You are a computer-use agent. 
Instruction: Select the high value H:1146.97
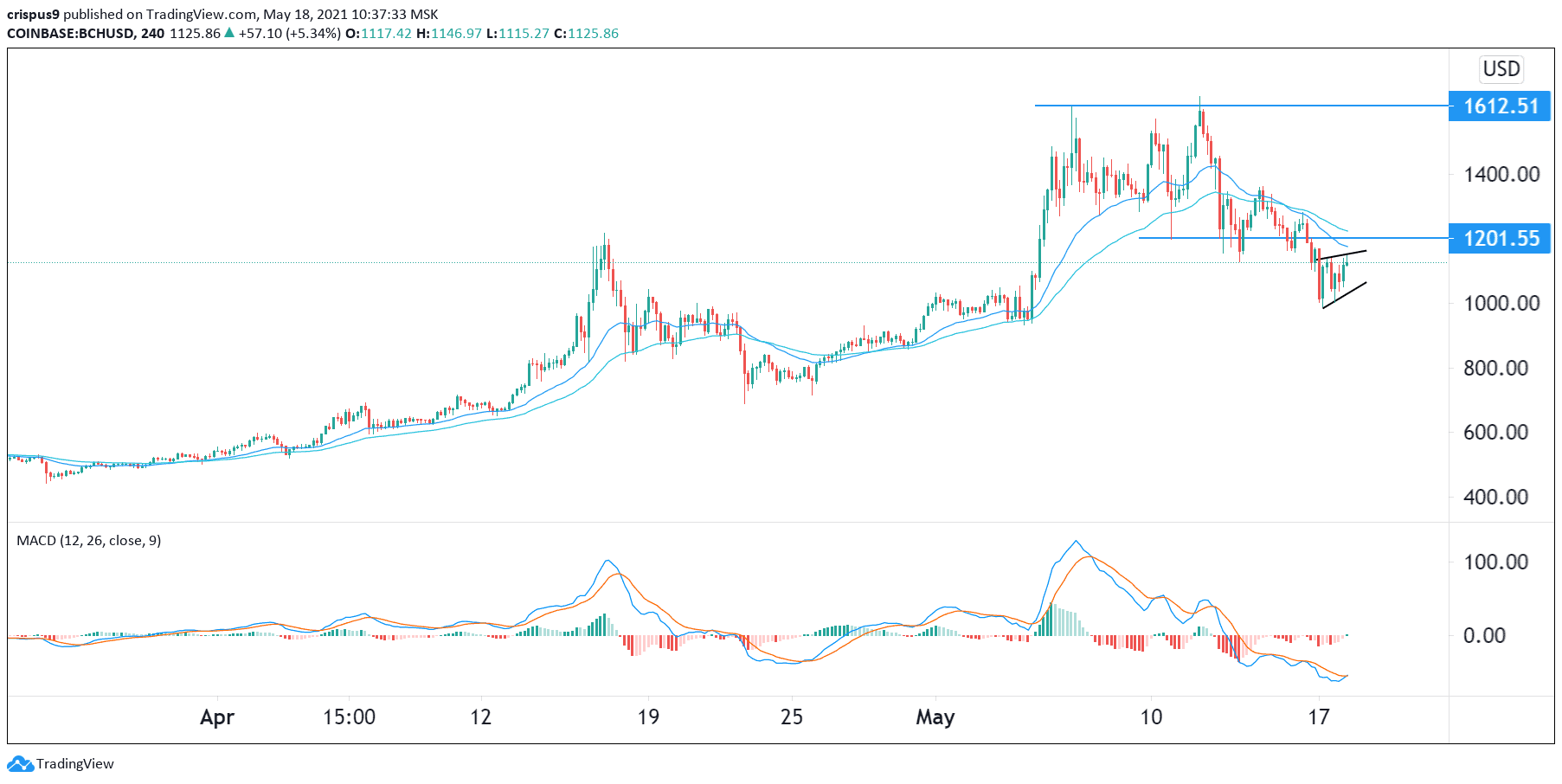pos(448,33)
